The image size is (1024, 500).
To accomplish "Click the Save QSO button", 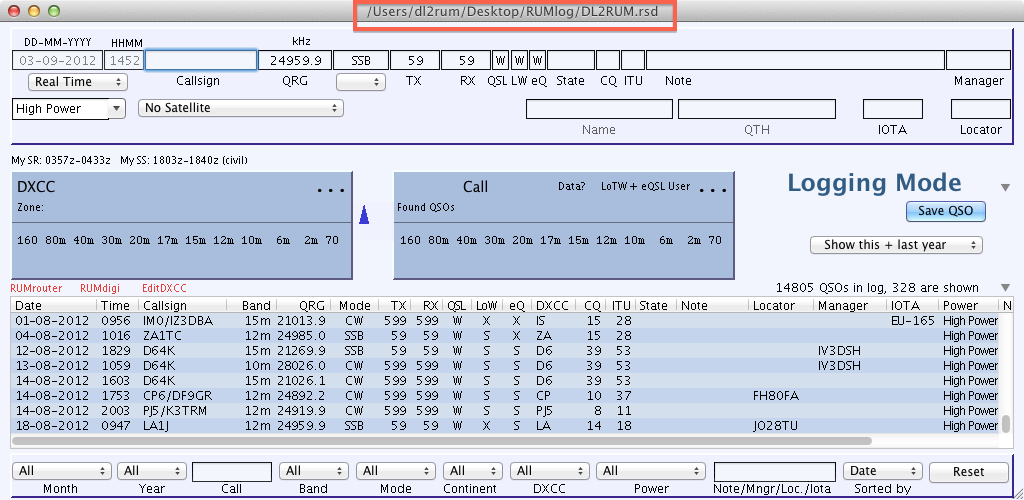I will [x=945, y=211].
